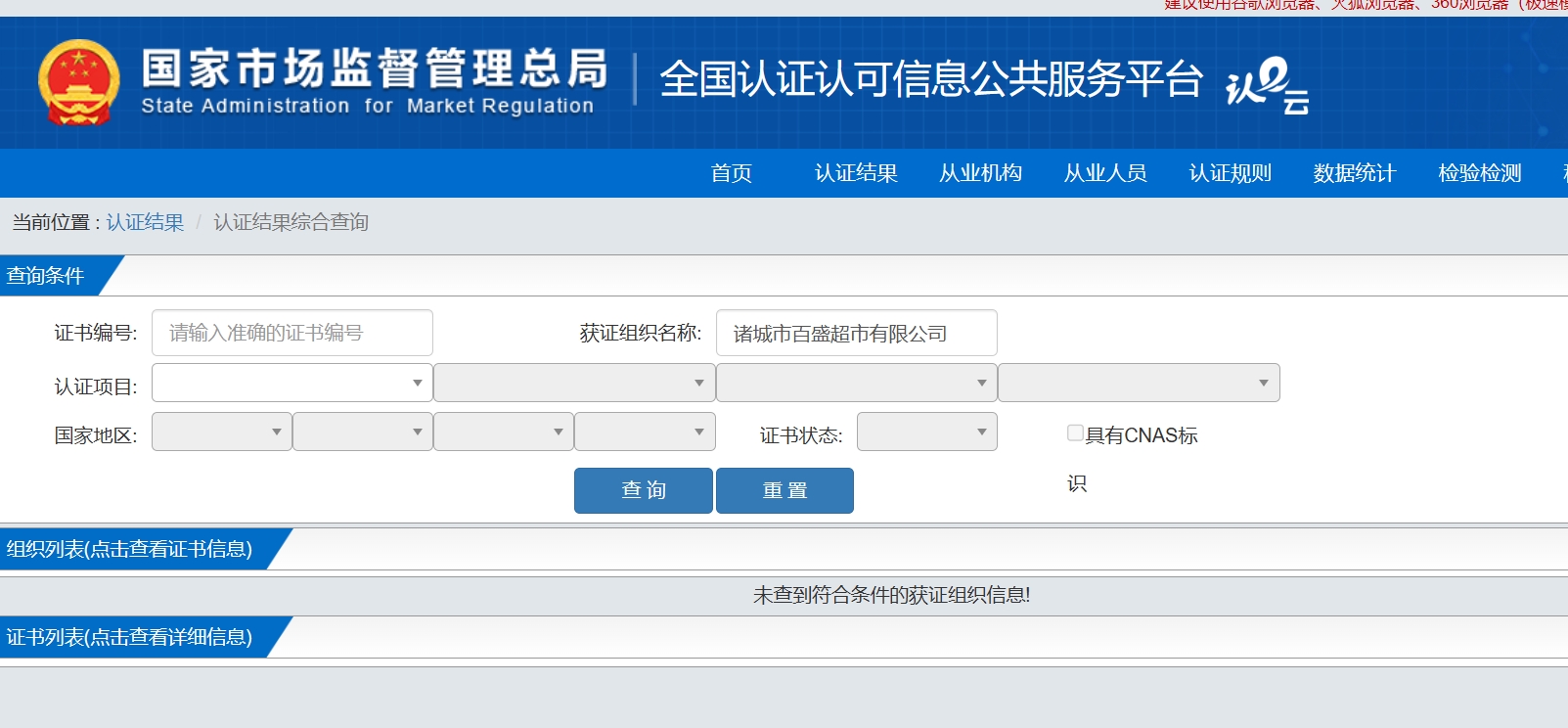Viewport: 1568px width, 728px height.
Task: Open the first 认证项目 dropdown
Action: pos(291,383)
